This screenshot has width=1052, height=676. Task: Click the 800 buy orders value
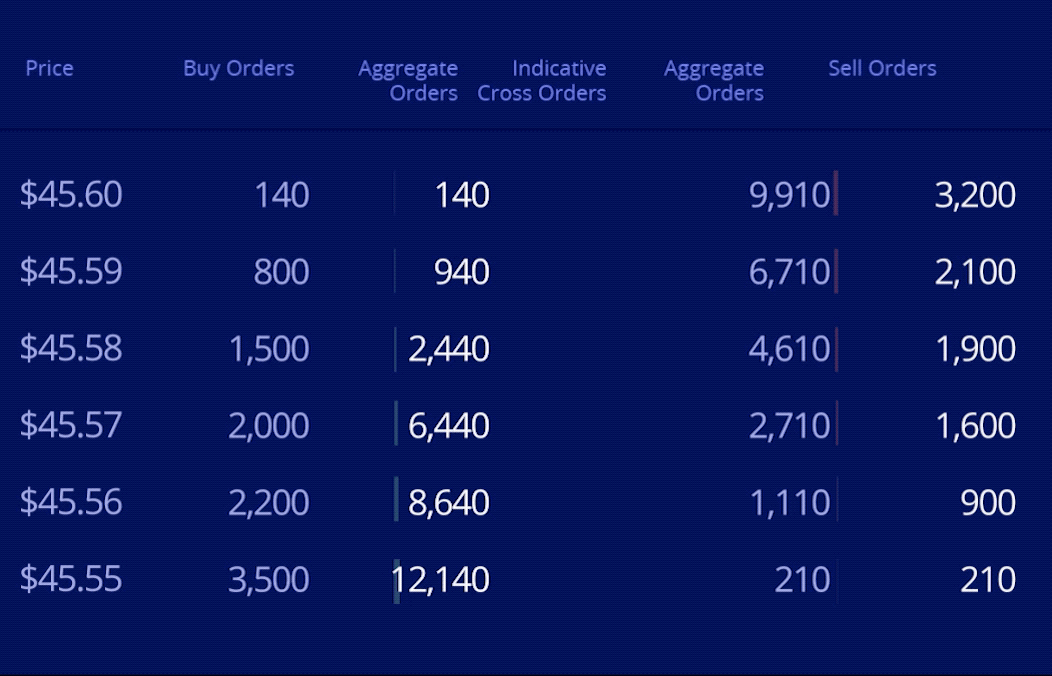(281, 272)
